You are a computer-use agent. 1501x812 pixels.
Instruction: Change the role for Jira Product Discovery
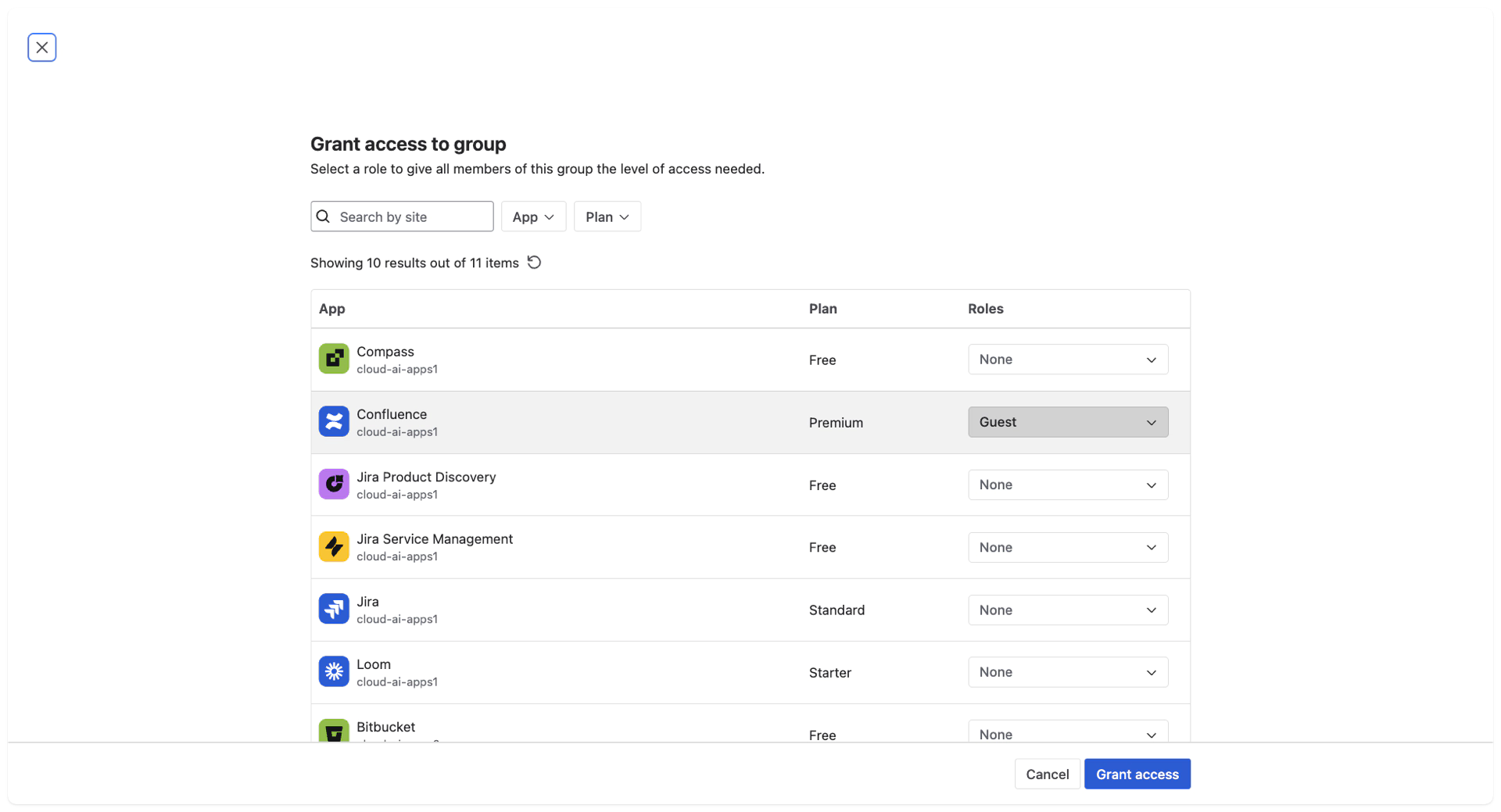(x=1068, y=485)
